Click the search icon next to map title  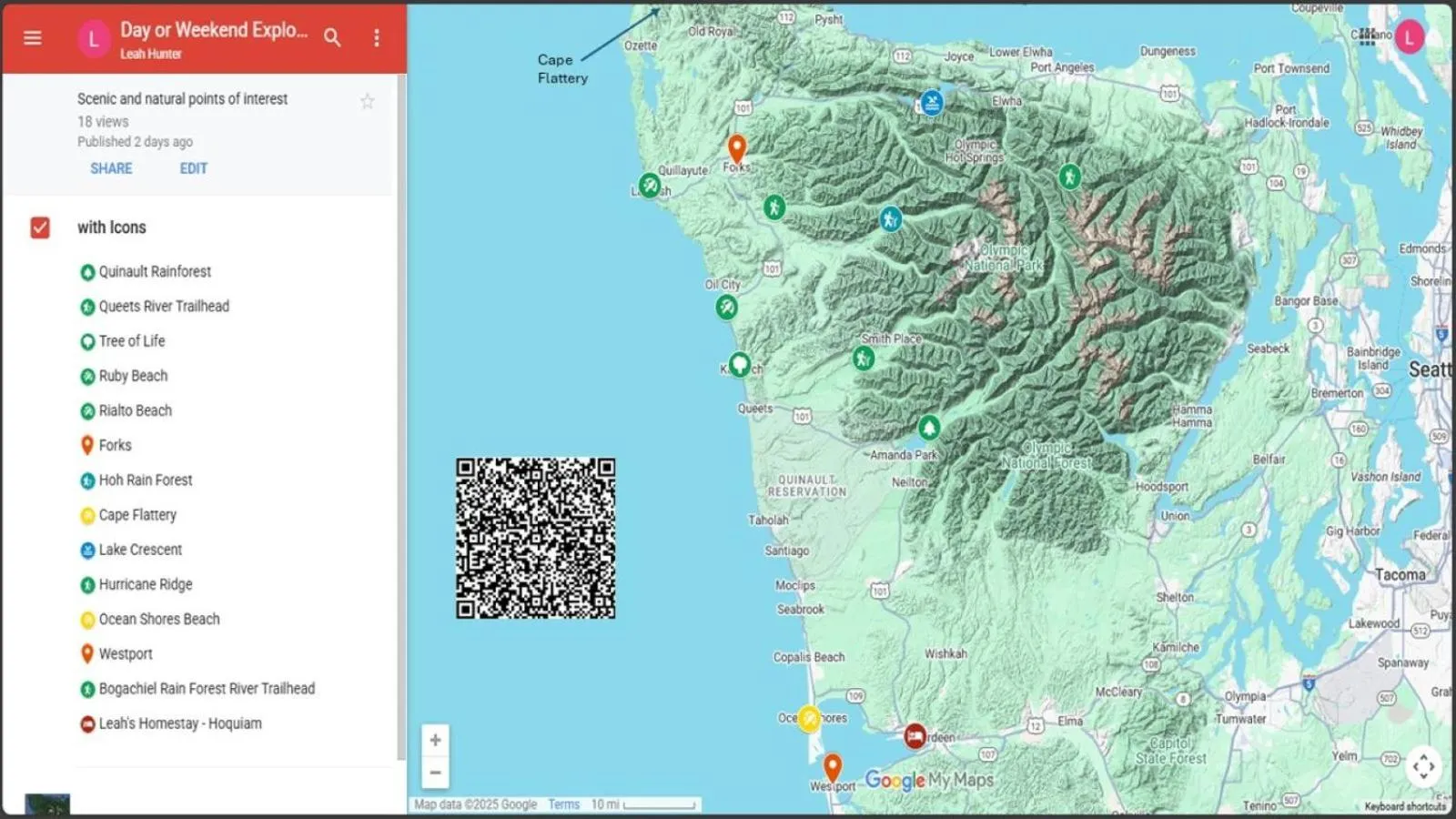point(333,37)
